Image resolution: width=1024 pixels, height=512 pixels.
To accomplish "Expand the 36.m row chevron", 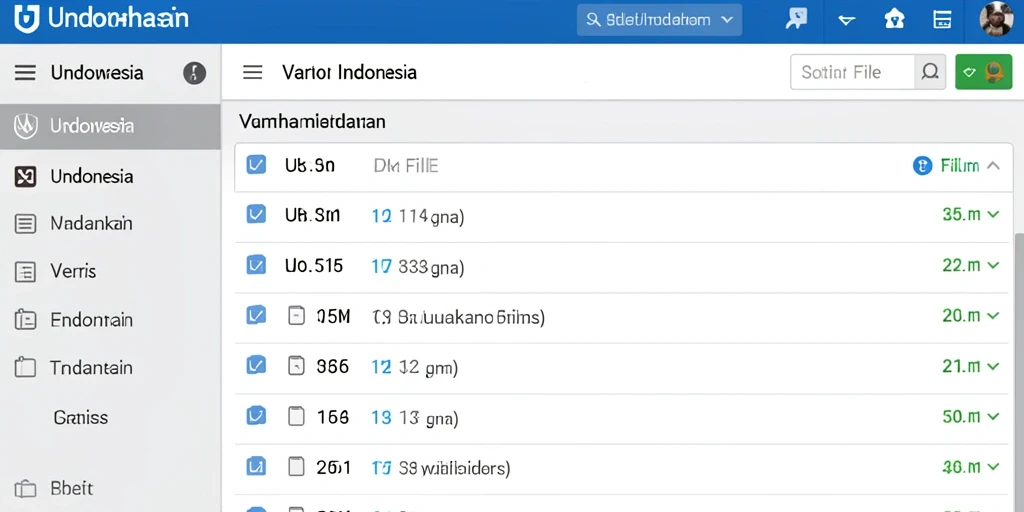I will (x=993, y=467).
